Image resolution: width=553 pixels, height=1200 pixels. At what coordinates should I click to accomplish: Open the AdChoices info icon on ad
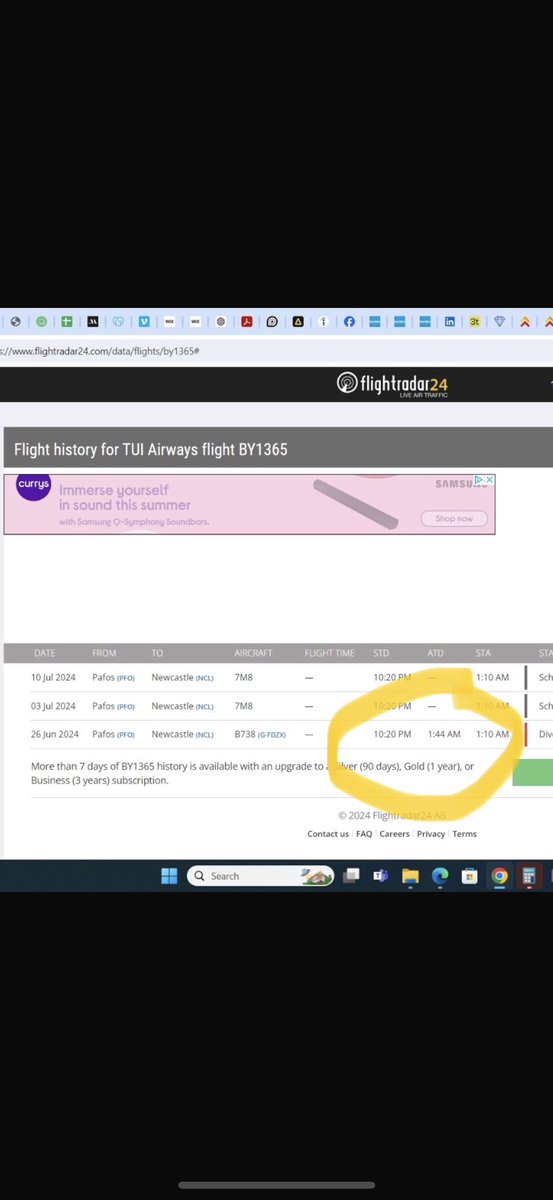[479, 480]
